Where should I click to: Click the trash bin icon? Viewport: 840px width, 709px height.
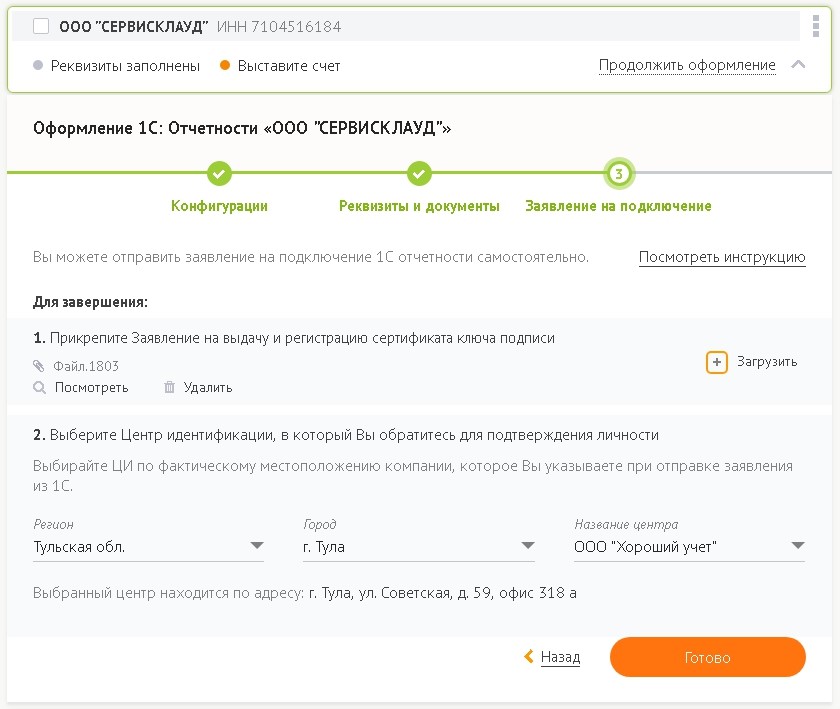169,387
